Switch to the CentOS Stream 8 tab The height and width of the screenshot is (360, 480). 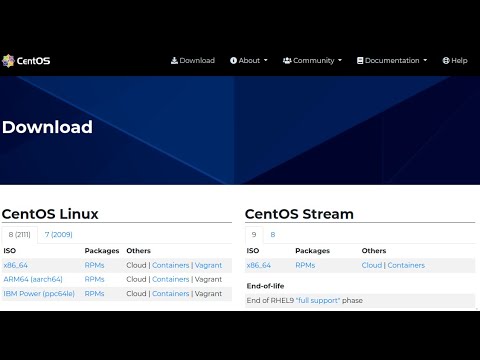pos(273,234)
